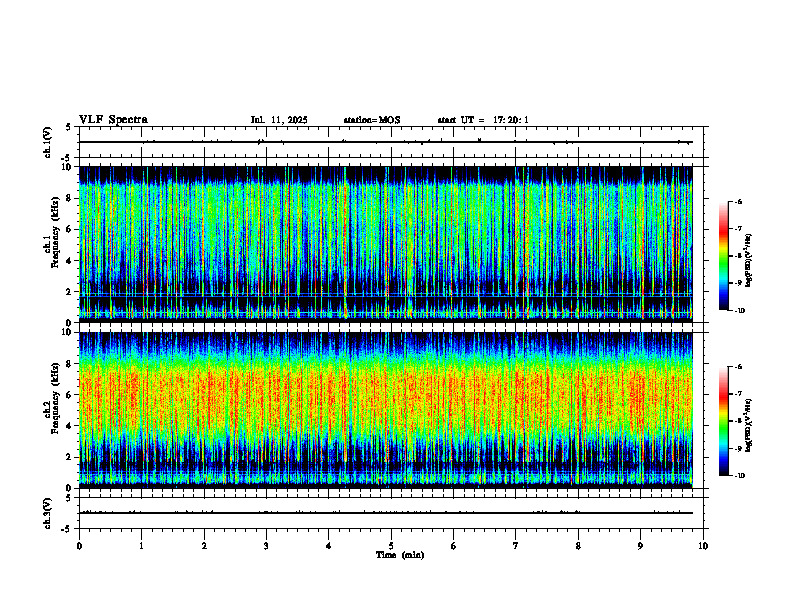Click time axis tick label "3"
This screenshot has width=792, height=612.
[x=266, y=546]
